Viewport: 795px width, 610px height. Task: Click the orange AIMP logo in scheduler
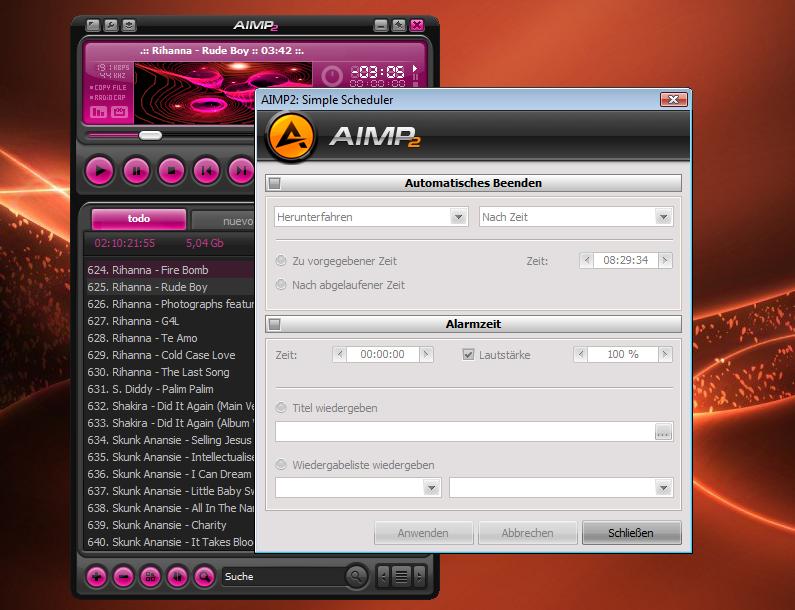(x=291, y=137)
